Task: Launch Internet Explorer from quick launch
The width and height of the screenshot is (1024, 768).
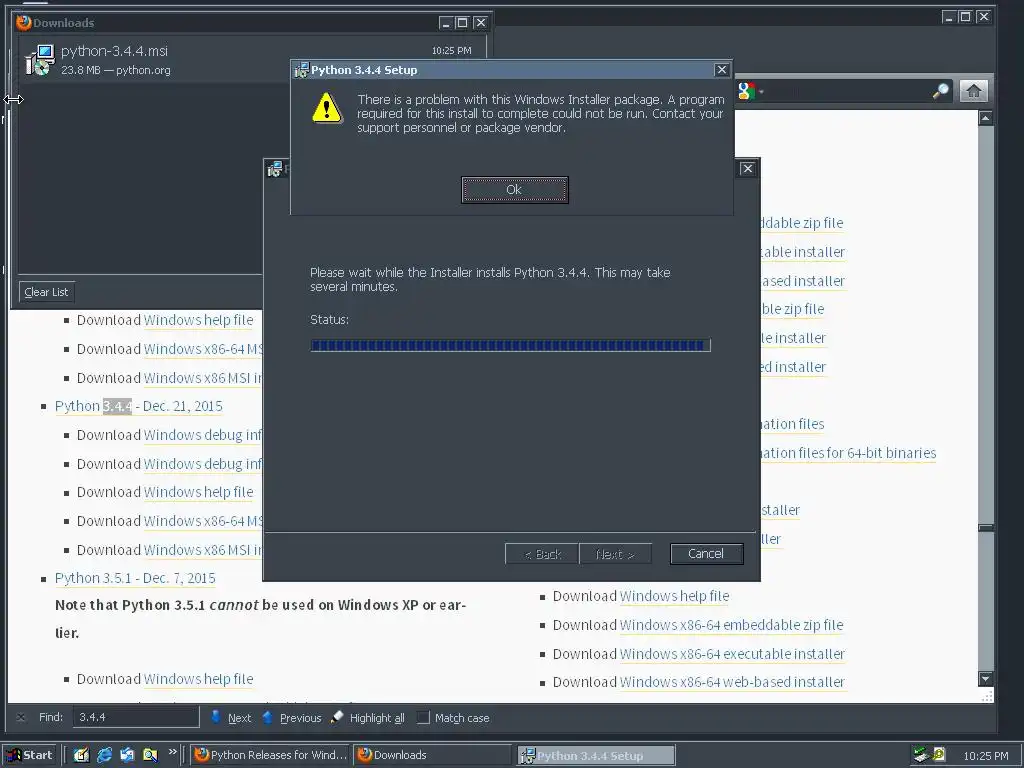Action: [x=104, y=755]
